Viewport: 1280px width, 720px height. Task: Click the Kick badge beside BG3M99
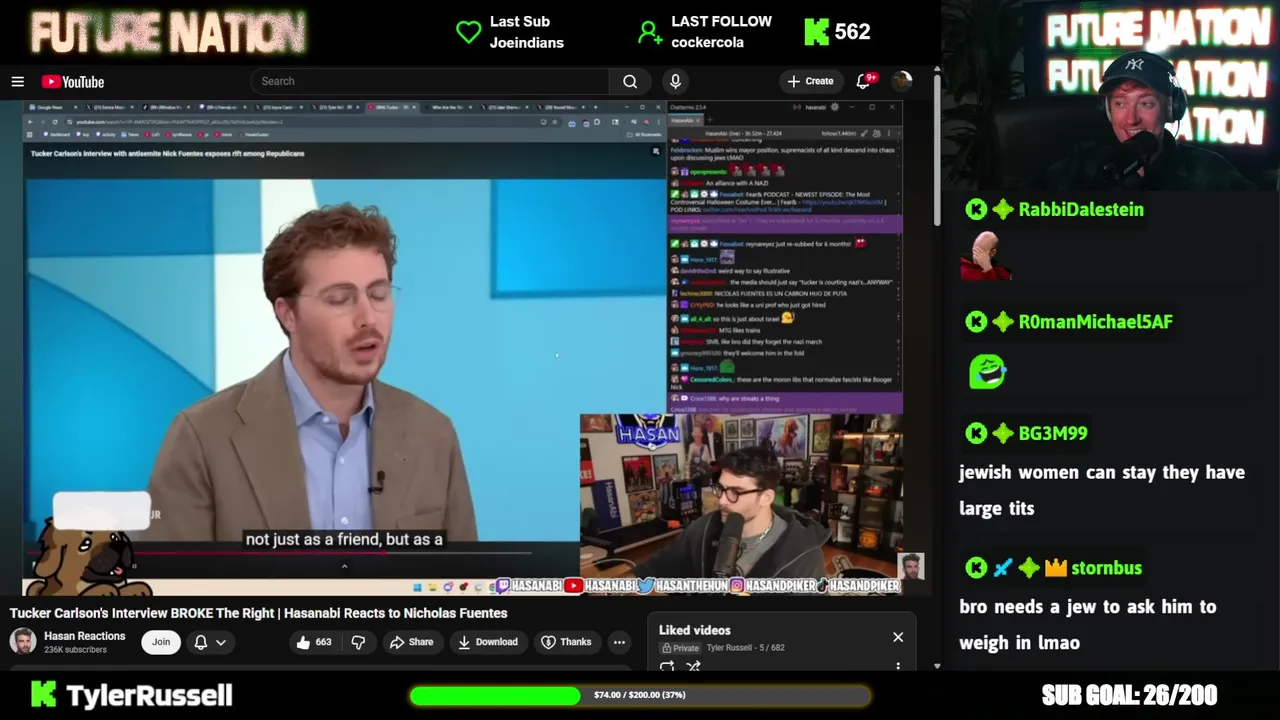pos(976,433)
